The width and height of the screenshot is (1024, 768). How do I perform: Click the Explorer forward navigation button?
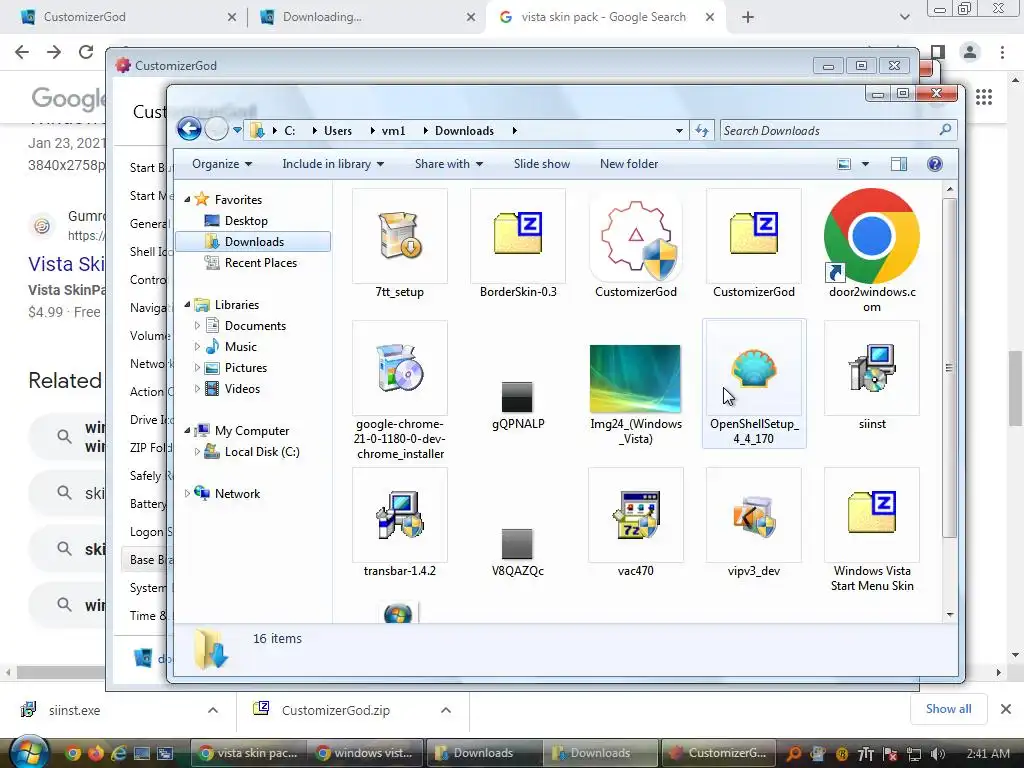(216, 129)
